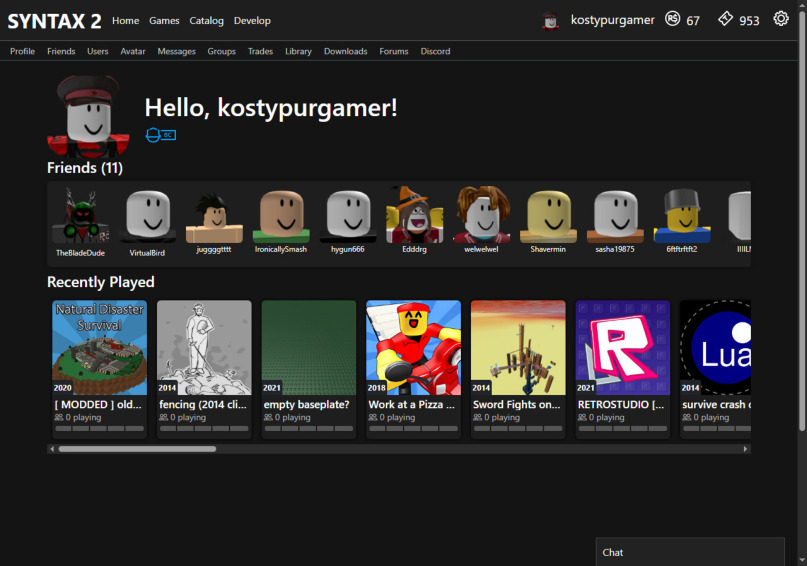Click rating bar under Work at a Pizza
This screenshot has width=807, height=566.
[413, 428]
